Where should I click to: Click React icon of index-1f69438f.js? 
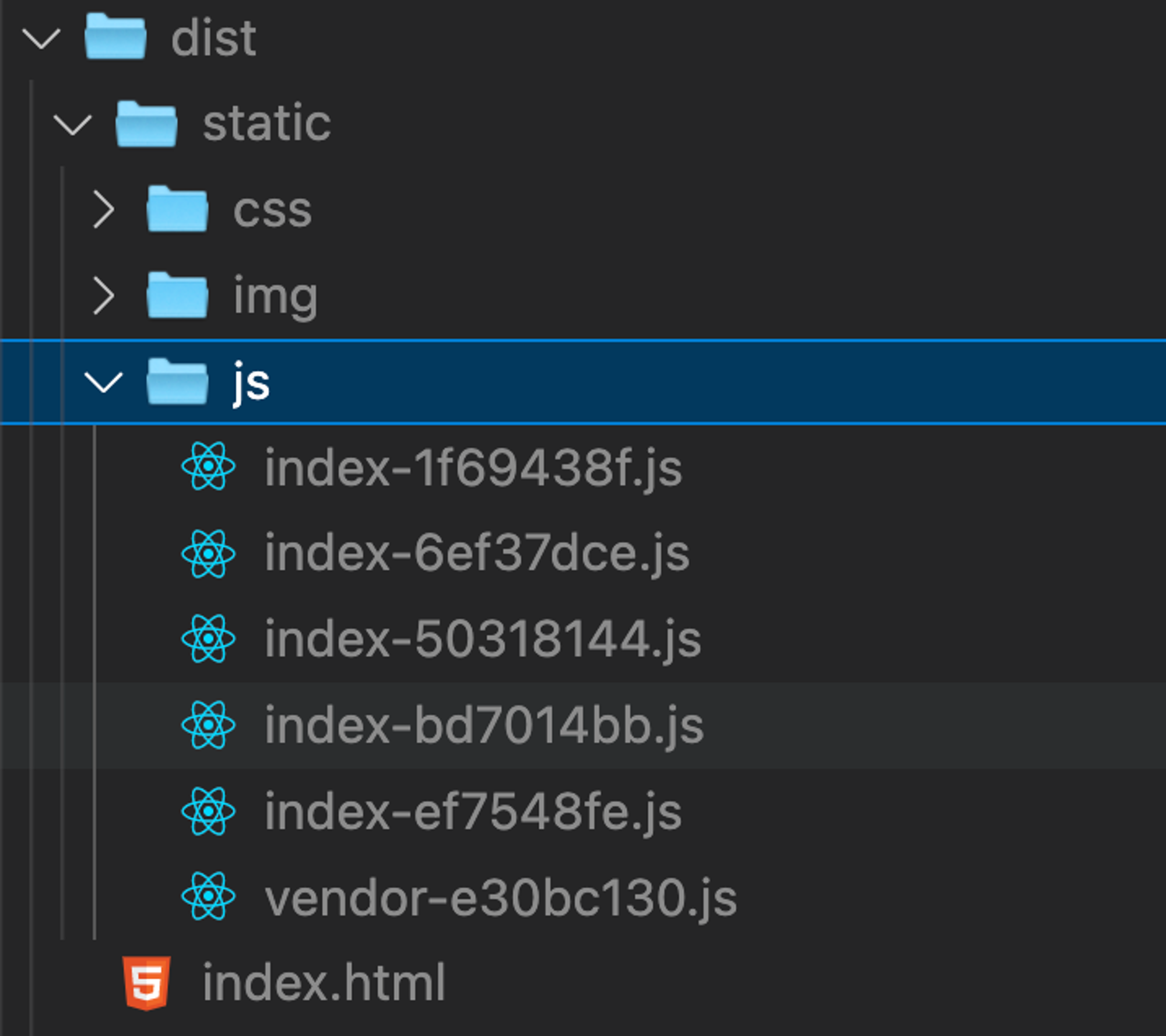(208, 466)
